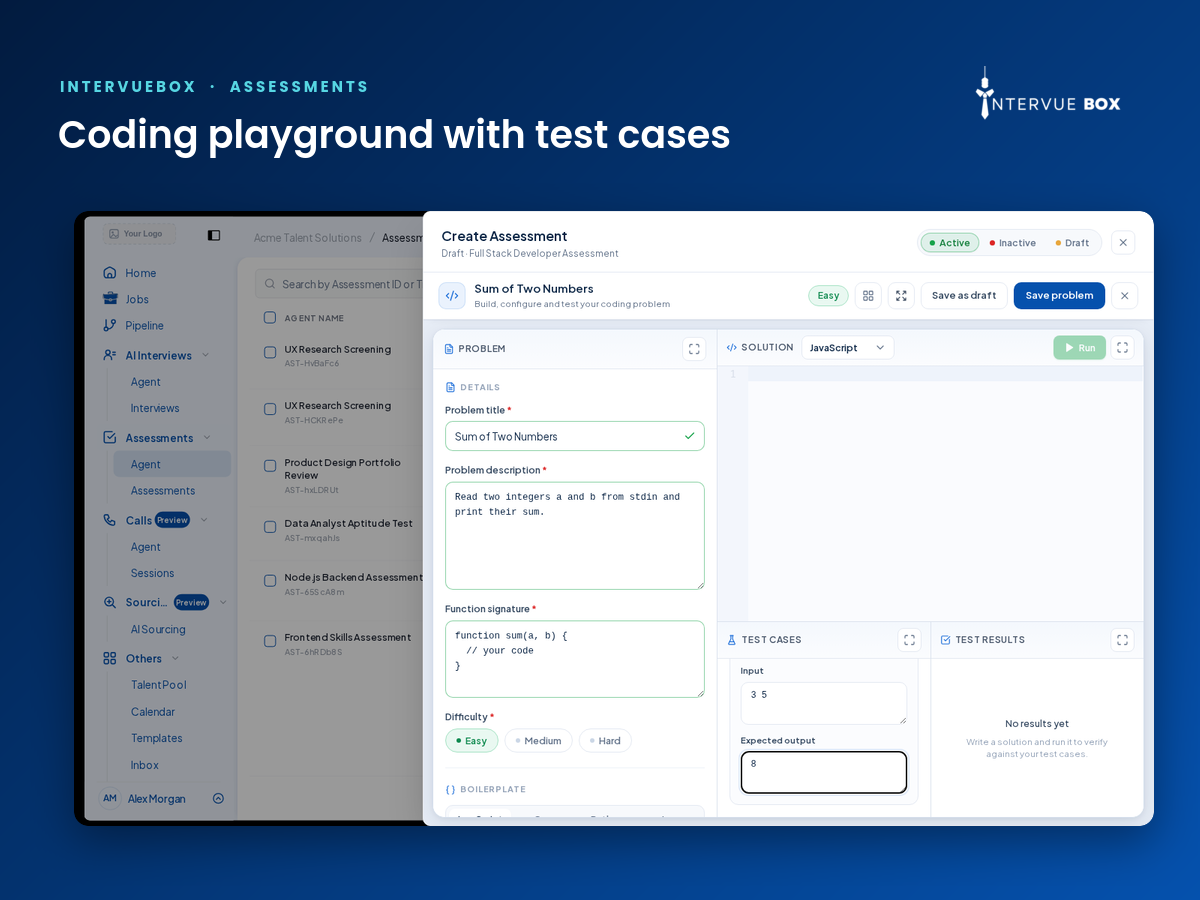Open Talent Pool in sidebar
This screenshot has width=1200, height=900.
click(x=158, y=685)
